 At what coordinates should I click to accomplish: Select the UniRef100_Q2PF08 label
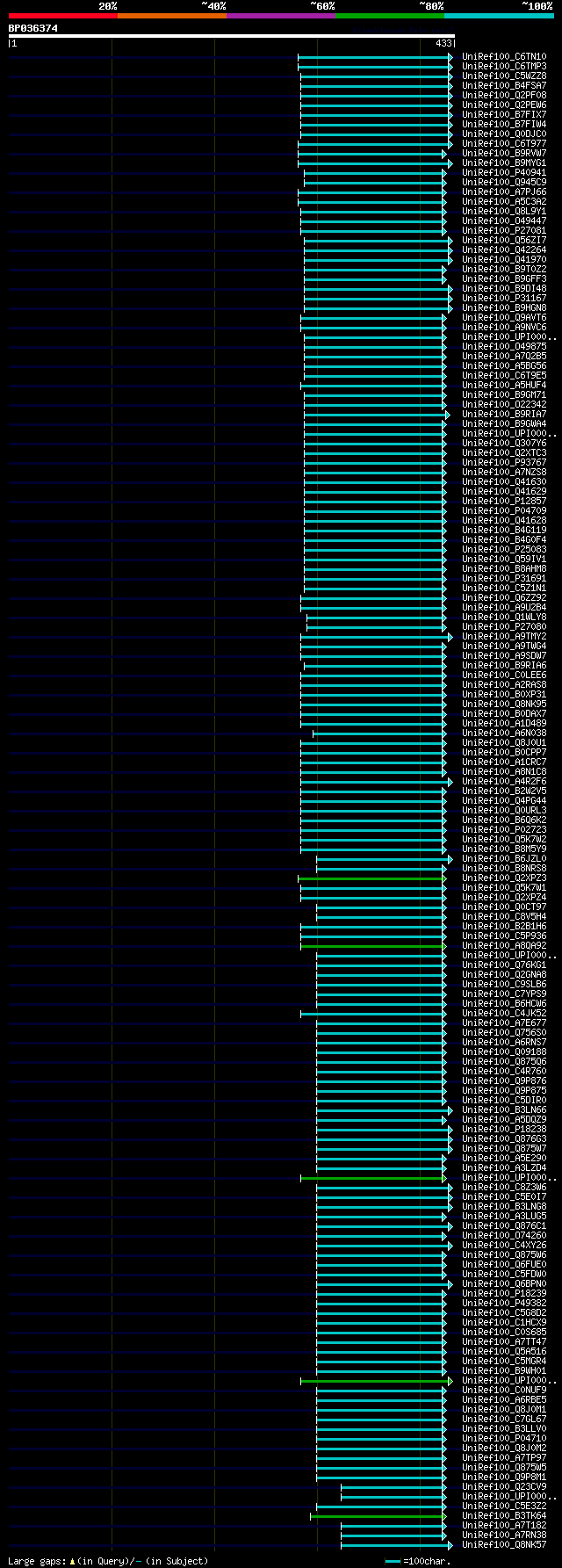(504, 95)
